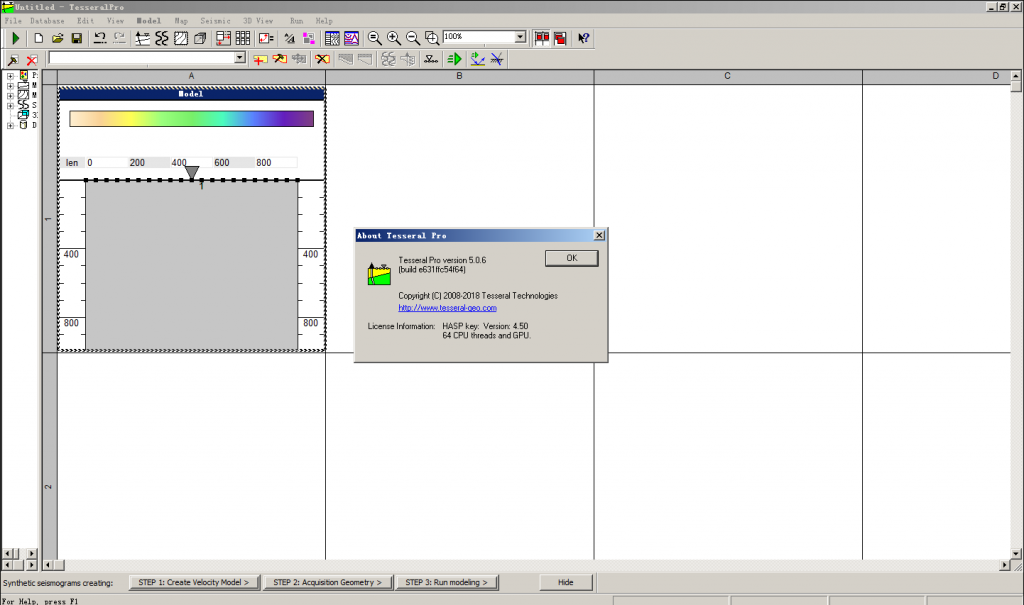
Task: Toggle the red framed window toolbar button
Action: (x=560, y=39)
